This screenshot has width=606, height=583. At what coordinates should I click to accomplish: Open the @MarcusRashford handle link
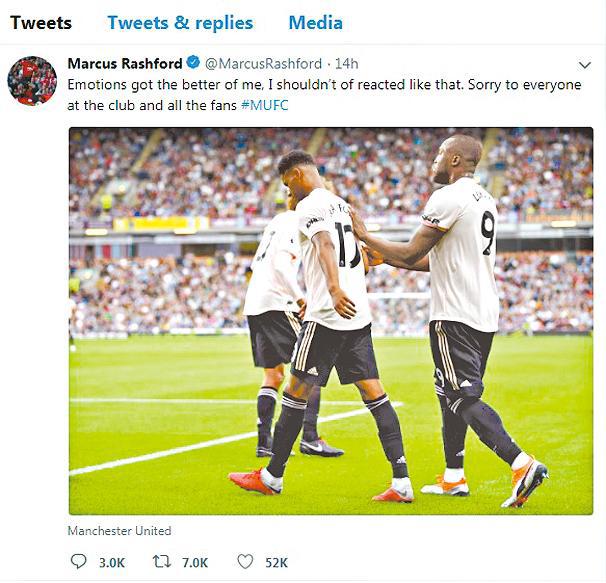coord(263,63)
